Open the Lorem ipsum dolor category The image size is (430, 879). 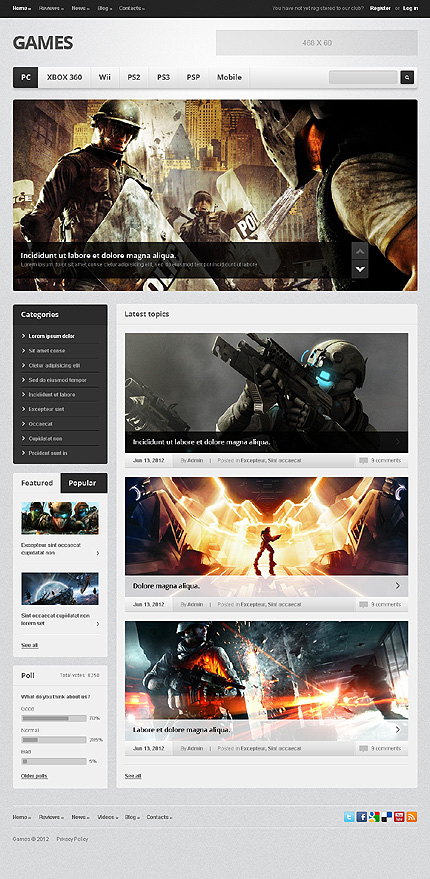tap(52, 336)
